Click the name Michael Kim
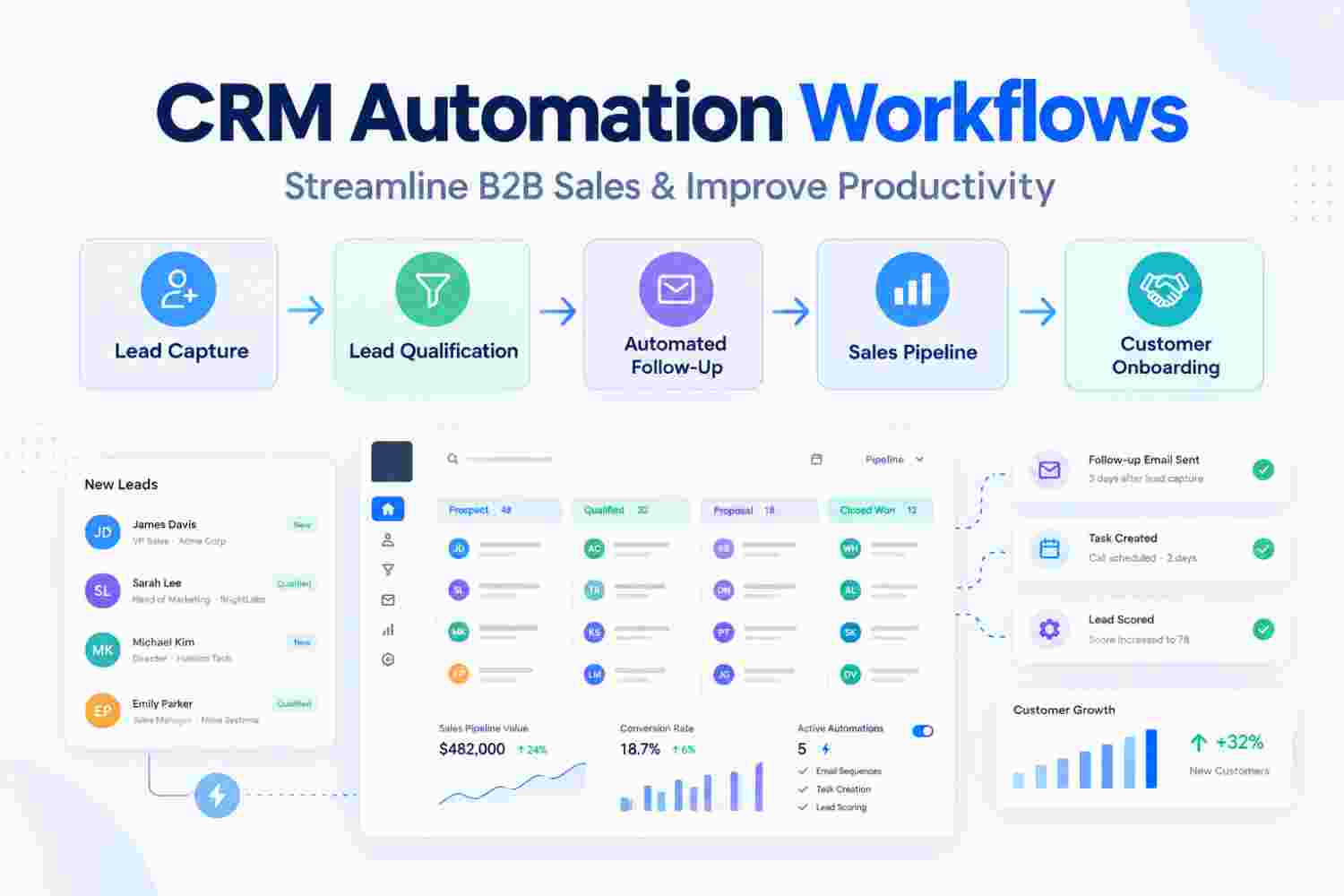 coord(163,642)
